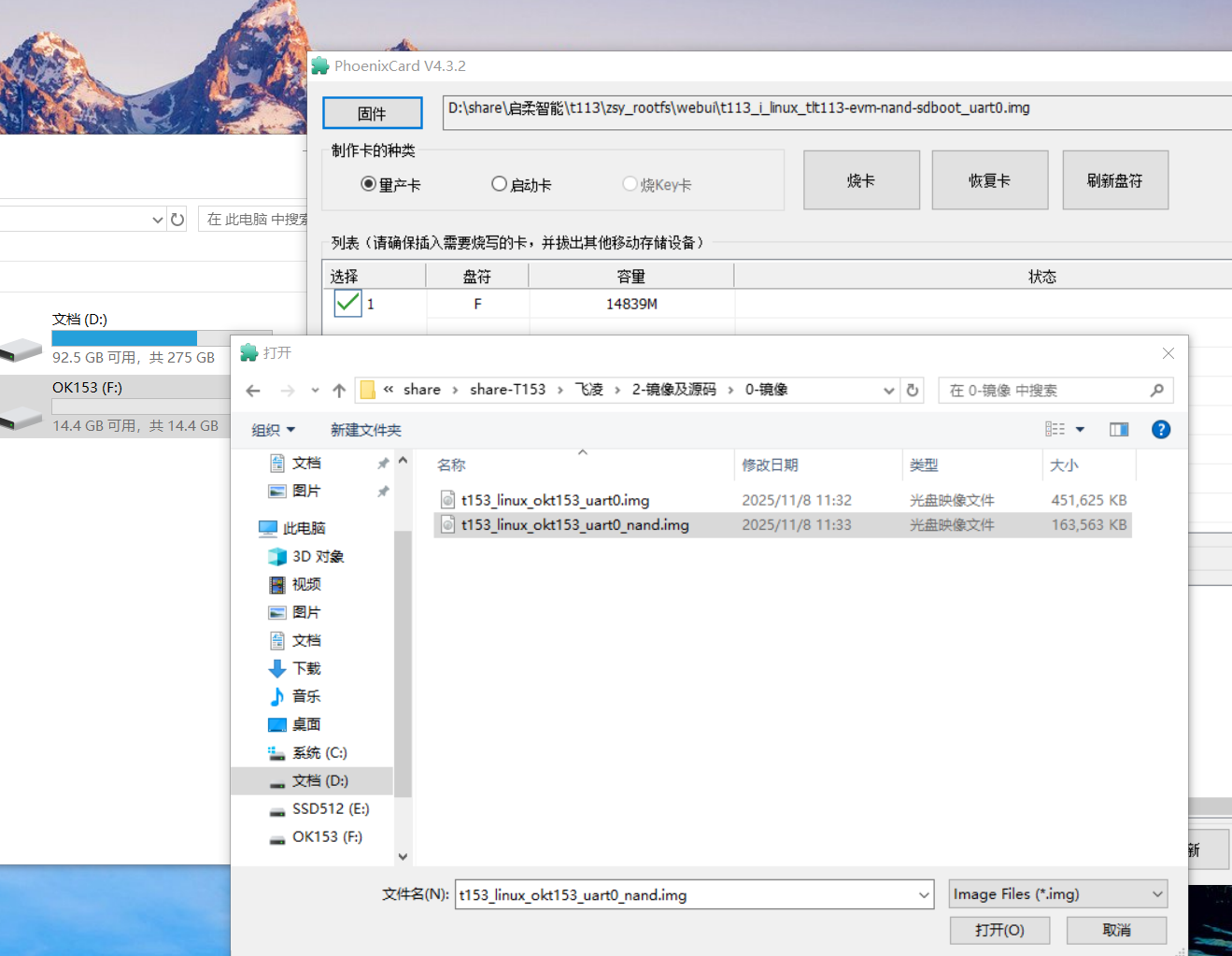Screen dimensions: 1232x956
Task: Click scroll down arrow in navigation pane scrollbar
Action: point(403,857)
